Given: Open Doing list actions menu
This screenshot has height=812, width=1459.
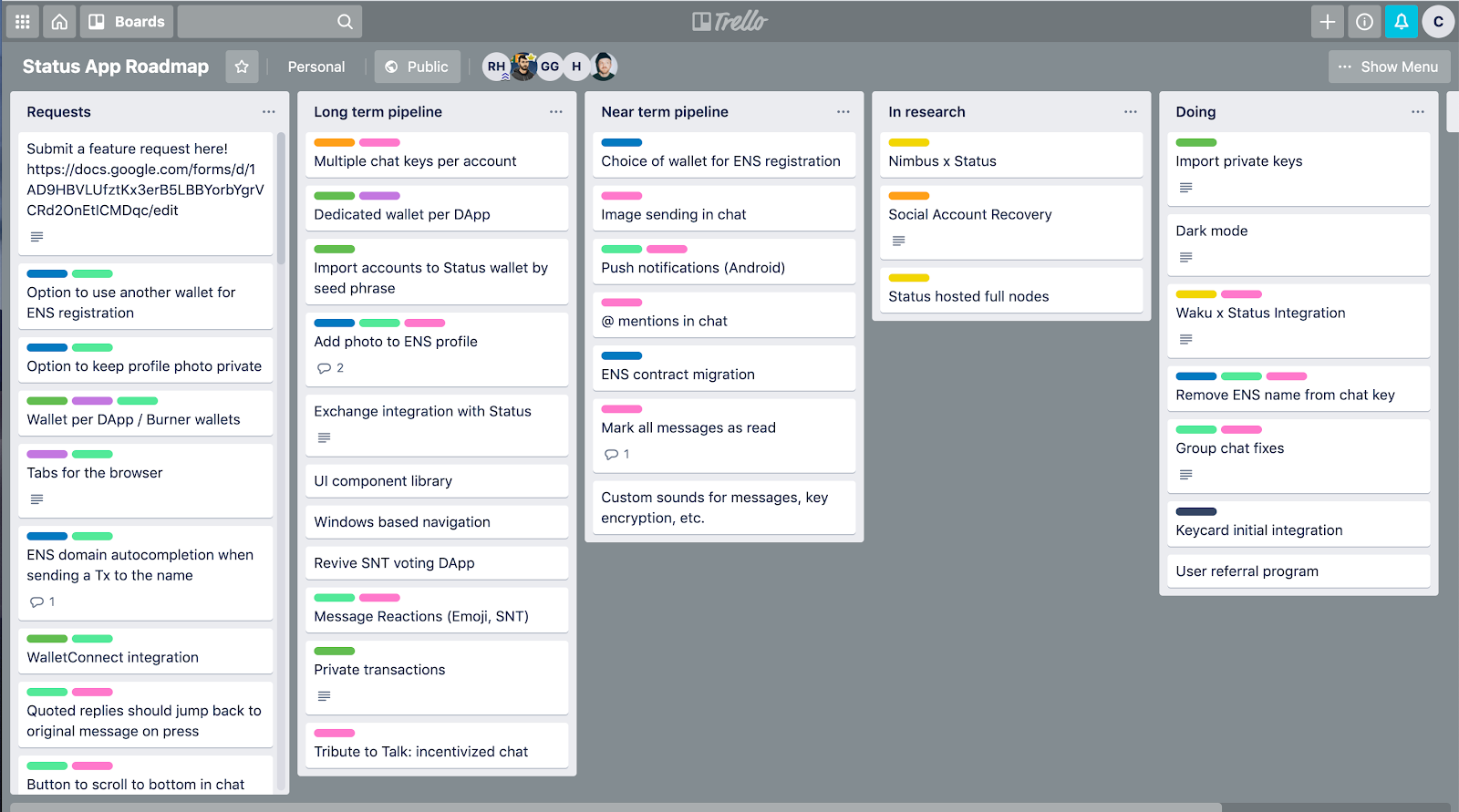Looking at the screenshot, I should (x=1417, y=111).
